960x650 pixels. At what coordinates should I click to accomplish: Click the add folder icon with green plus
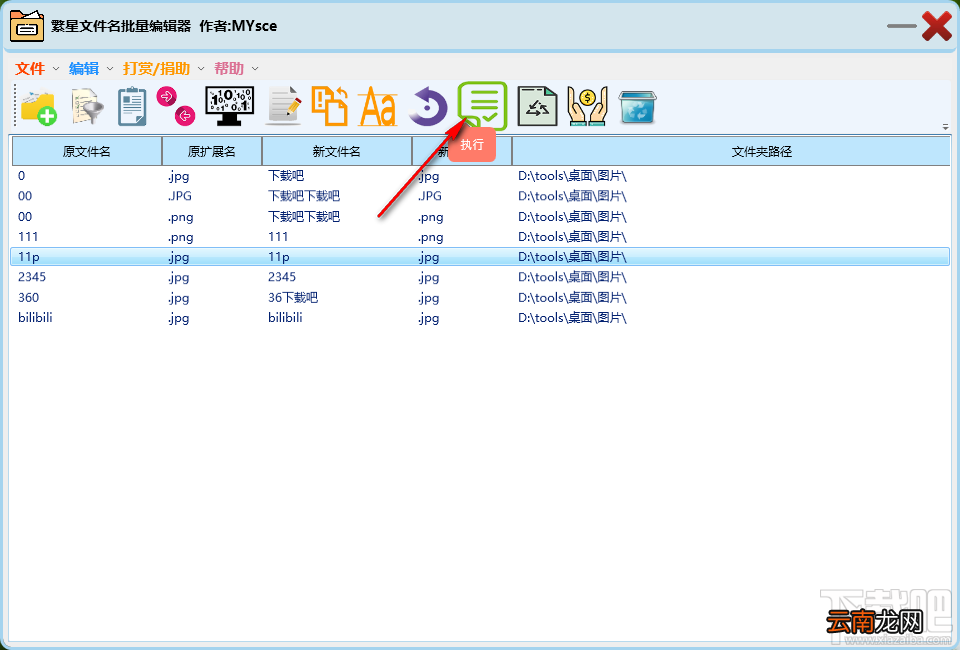pos(38,107)
